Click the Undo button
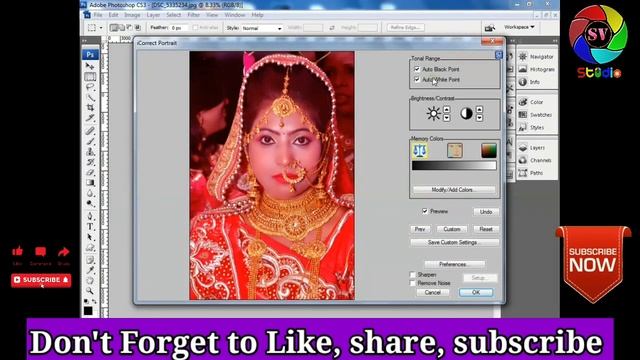640x360 pixels. coord(486,212)
